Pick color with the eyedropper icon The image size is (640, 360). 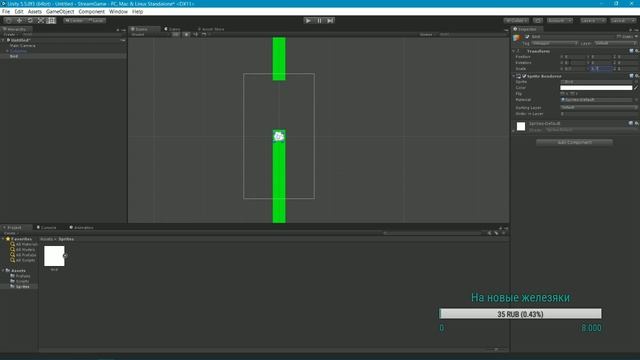(x=636, y=87)
